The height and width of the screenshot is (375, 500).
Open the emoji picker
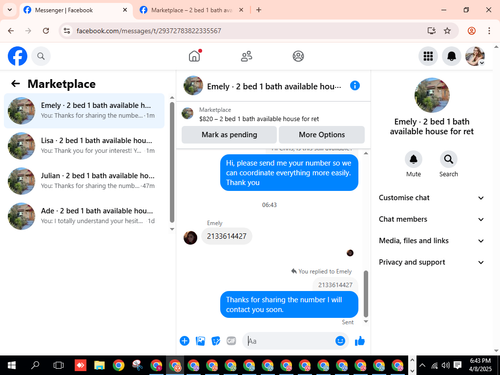tap(340, 341)
